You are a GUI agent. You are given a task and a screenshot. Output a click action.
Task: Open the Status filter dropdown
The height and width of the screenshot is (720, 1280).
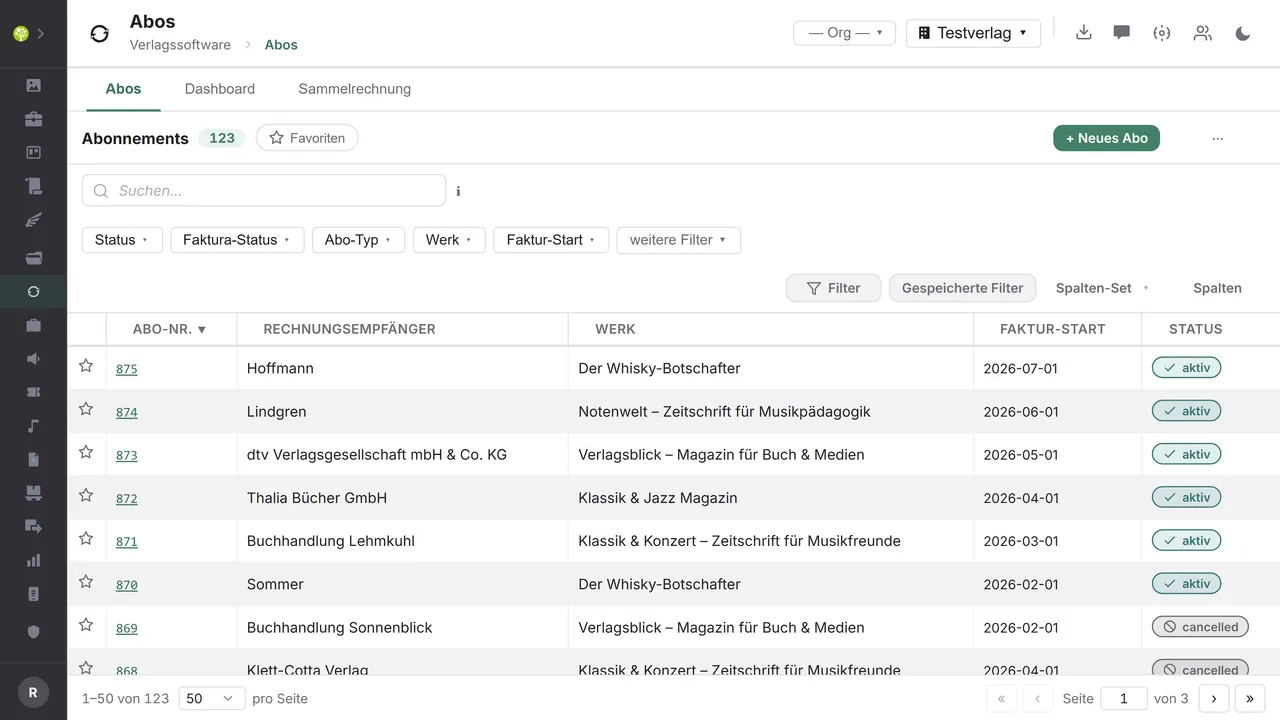point(122,240)
